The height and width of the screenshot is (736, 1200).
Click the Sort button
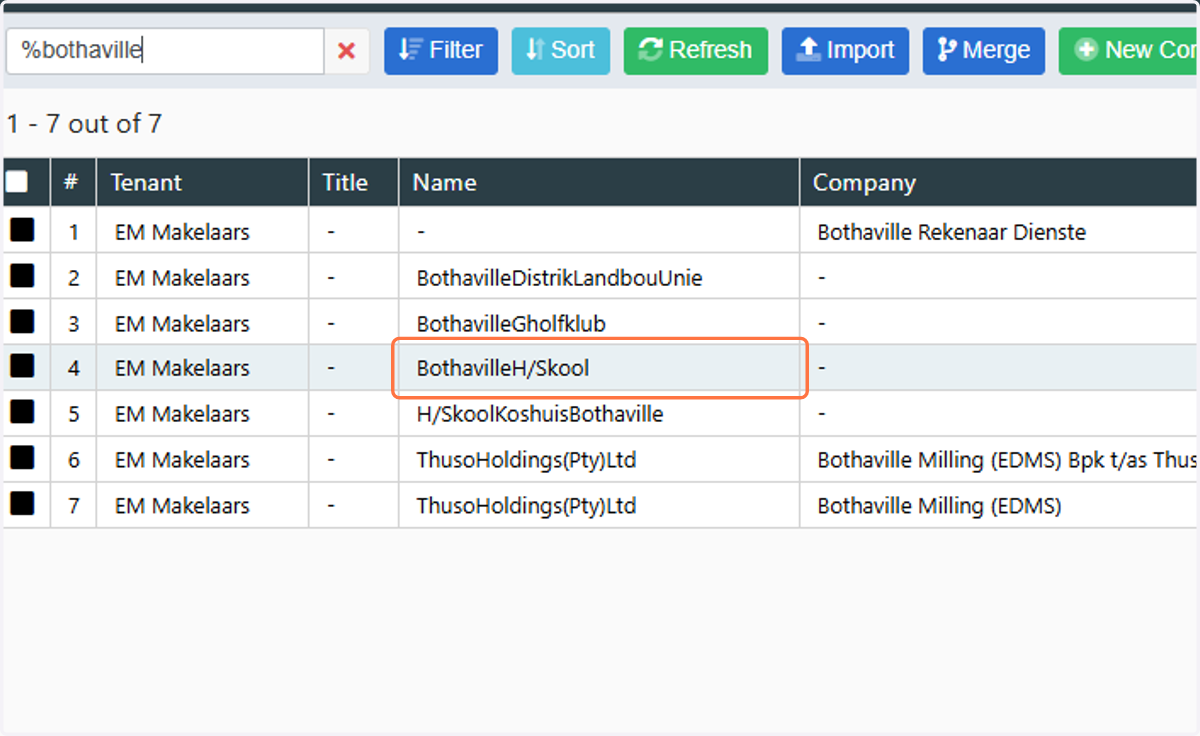[561, 50]
